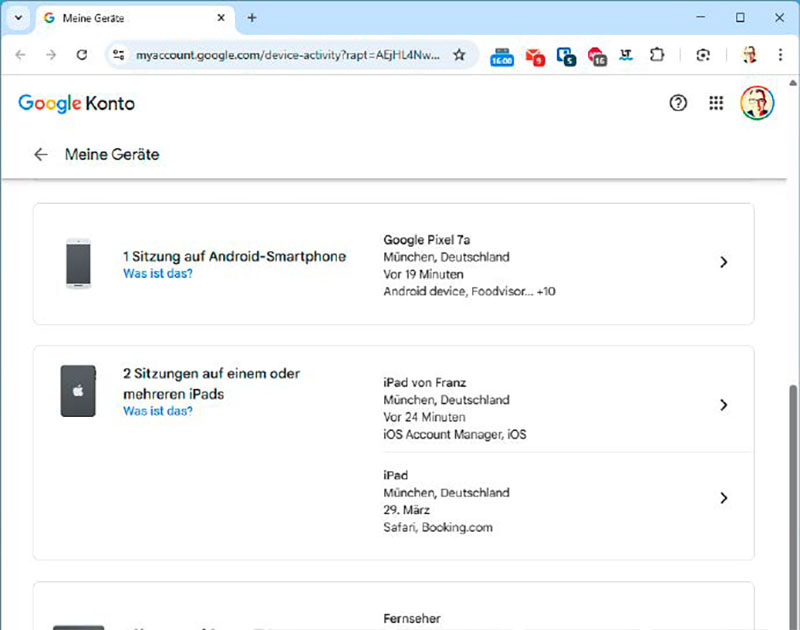Open a new browser tab
This screenshot has width=800, height=630.
pos(252,18)
